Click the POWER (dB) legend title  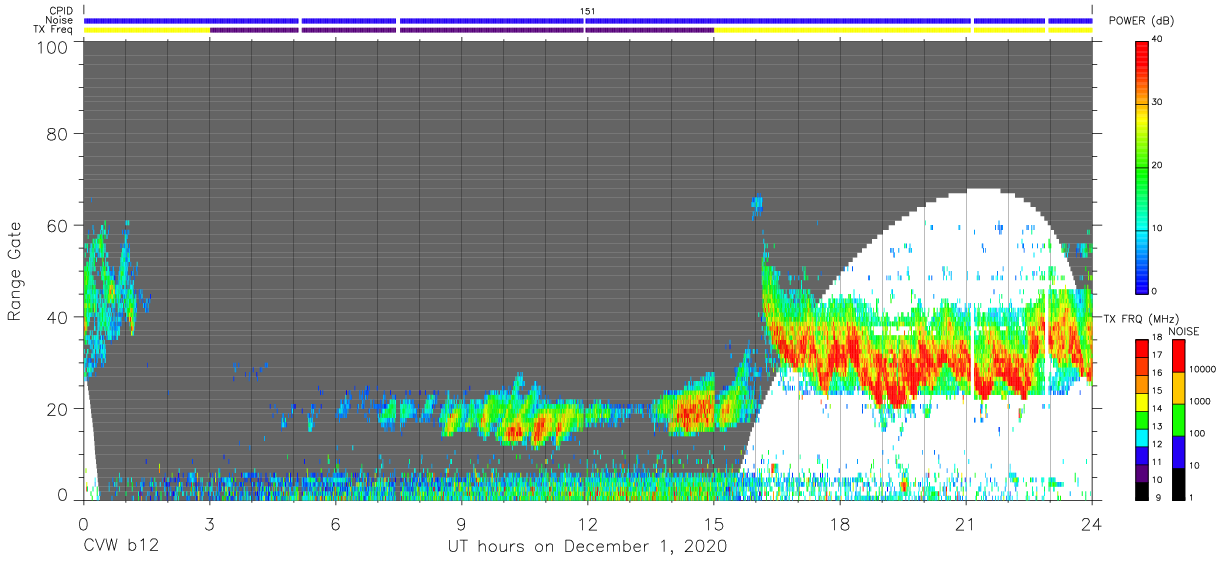(1142, 21)
